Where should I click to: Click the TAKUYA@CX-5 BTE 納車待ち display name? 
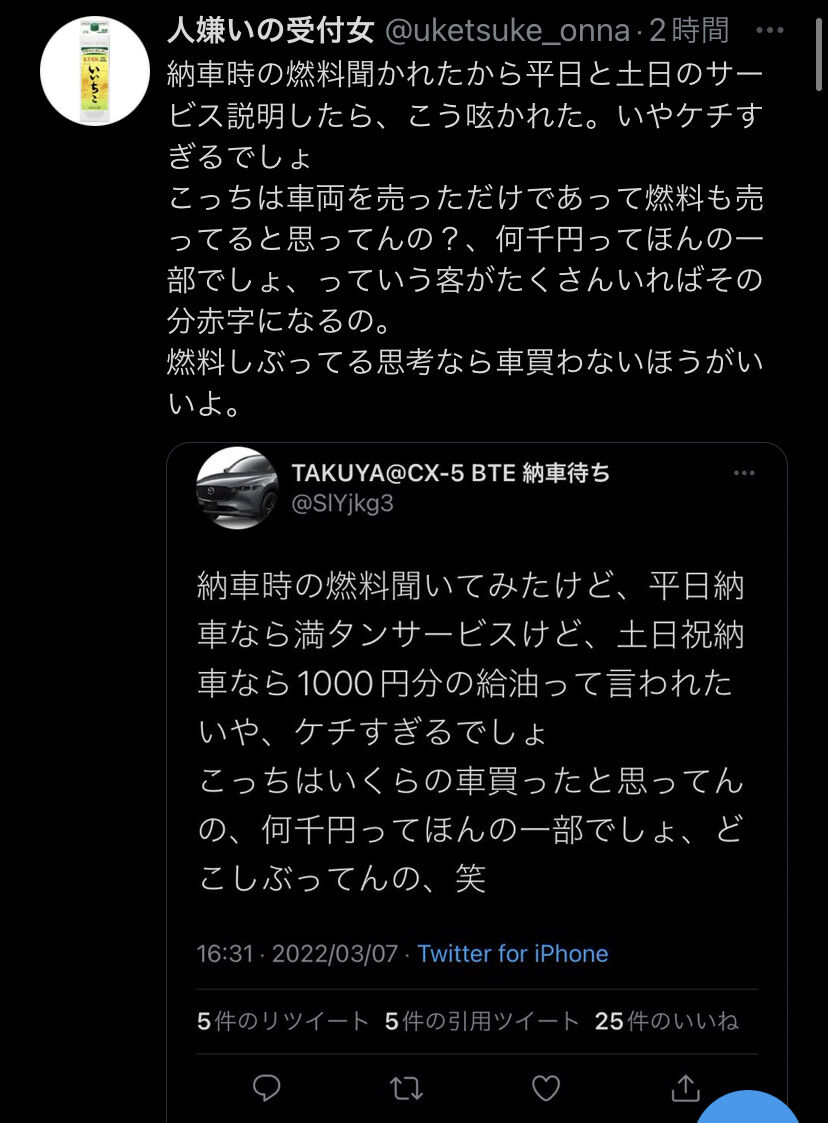(x=451, y=473)
